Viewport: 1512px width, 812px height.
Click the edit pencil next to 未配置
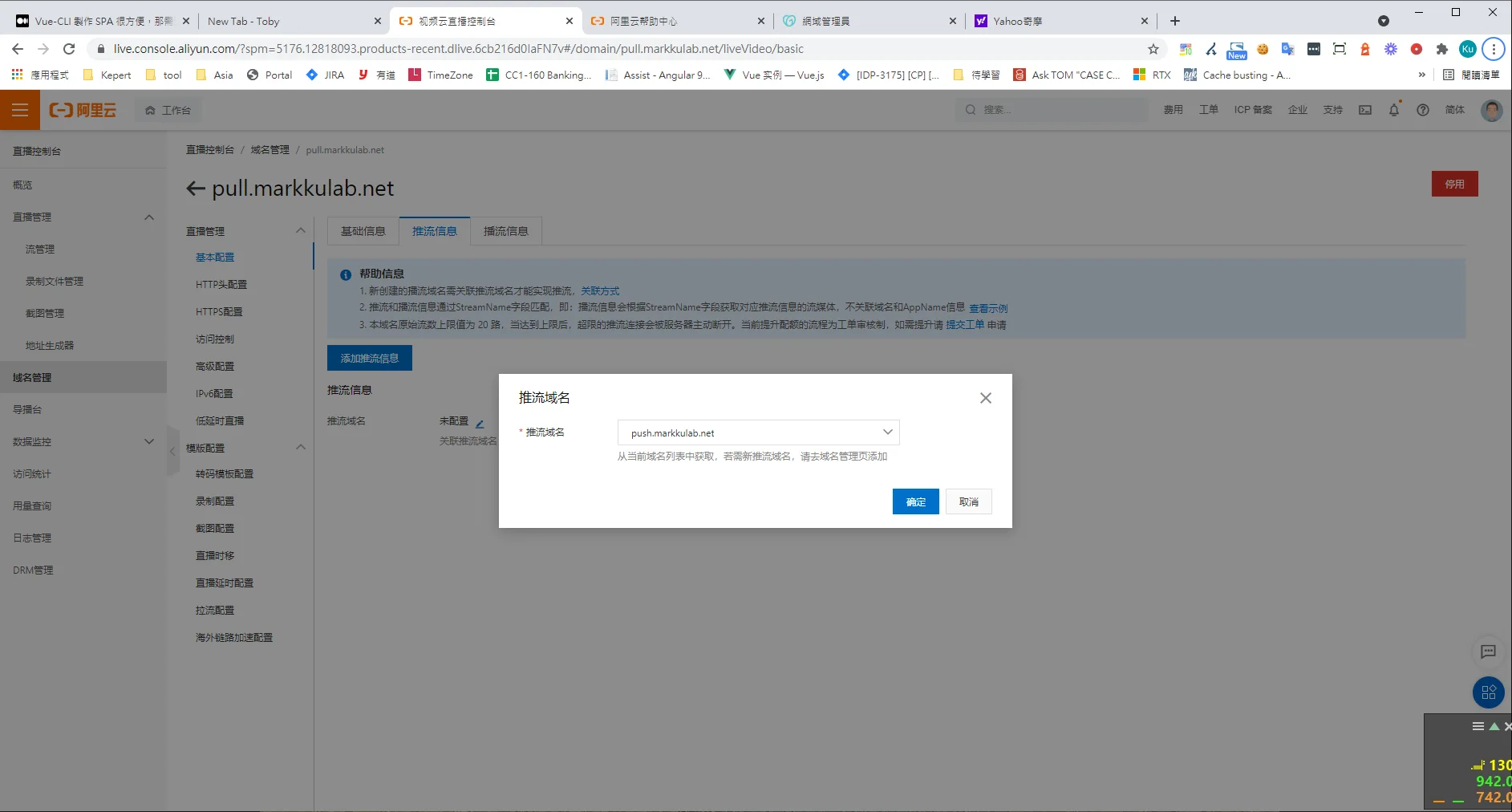coord(480,423)
